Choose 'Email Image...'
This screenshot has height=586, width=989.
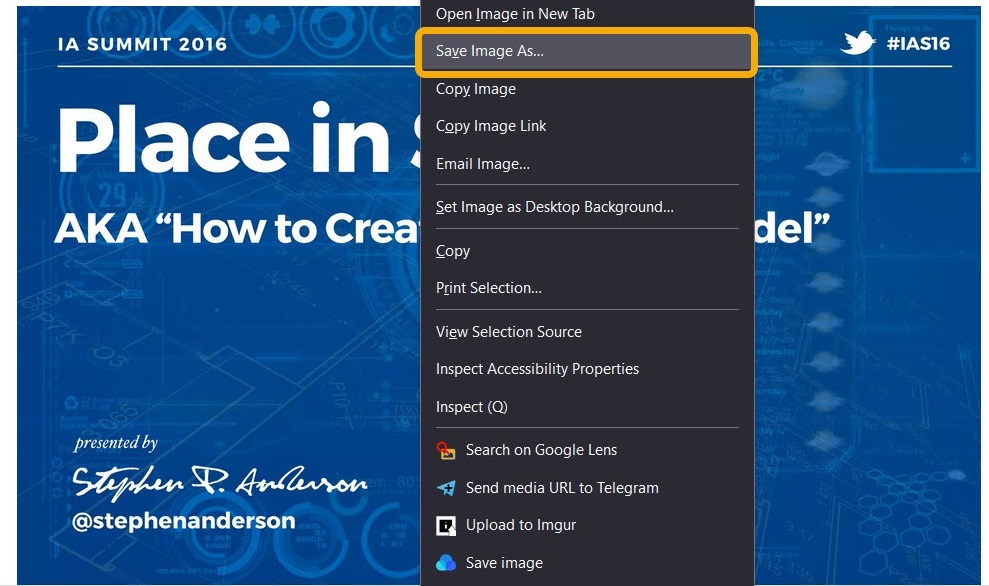483,164
